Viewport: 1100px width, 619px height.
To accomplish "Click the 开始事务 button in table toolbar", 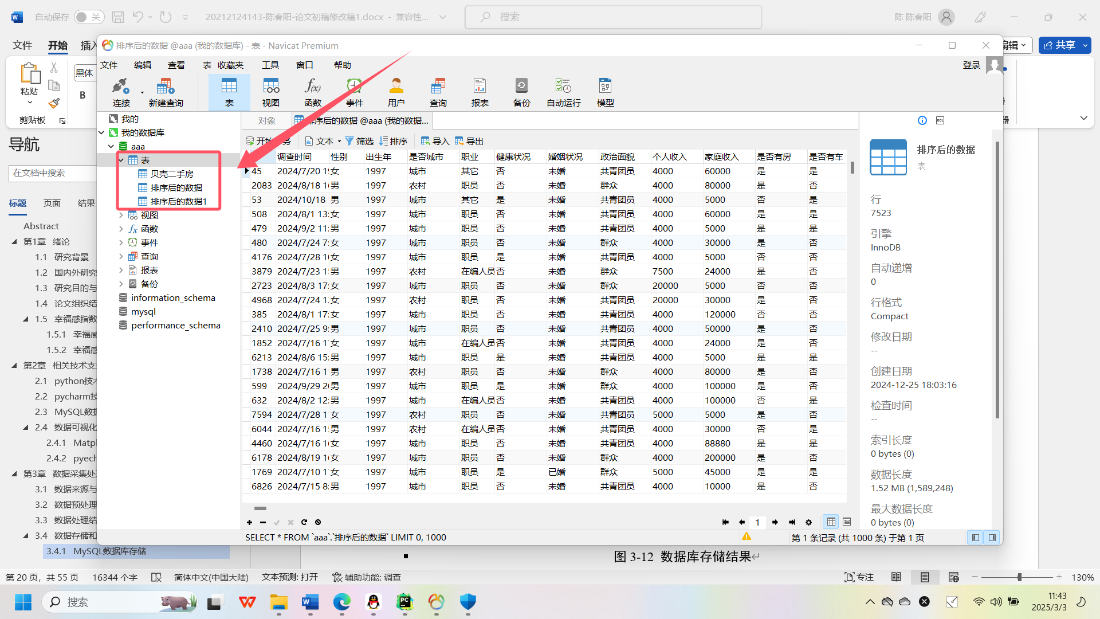I will click(x=267, y=141).
